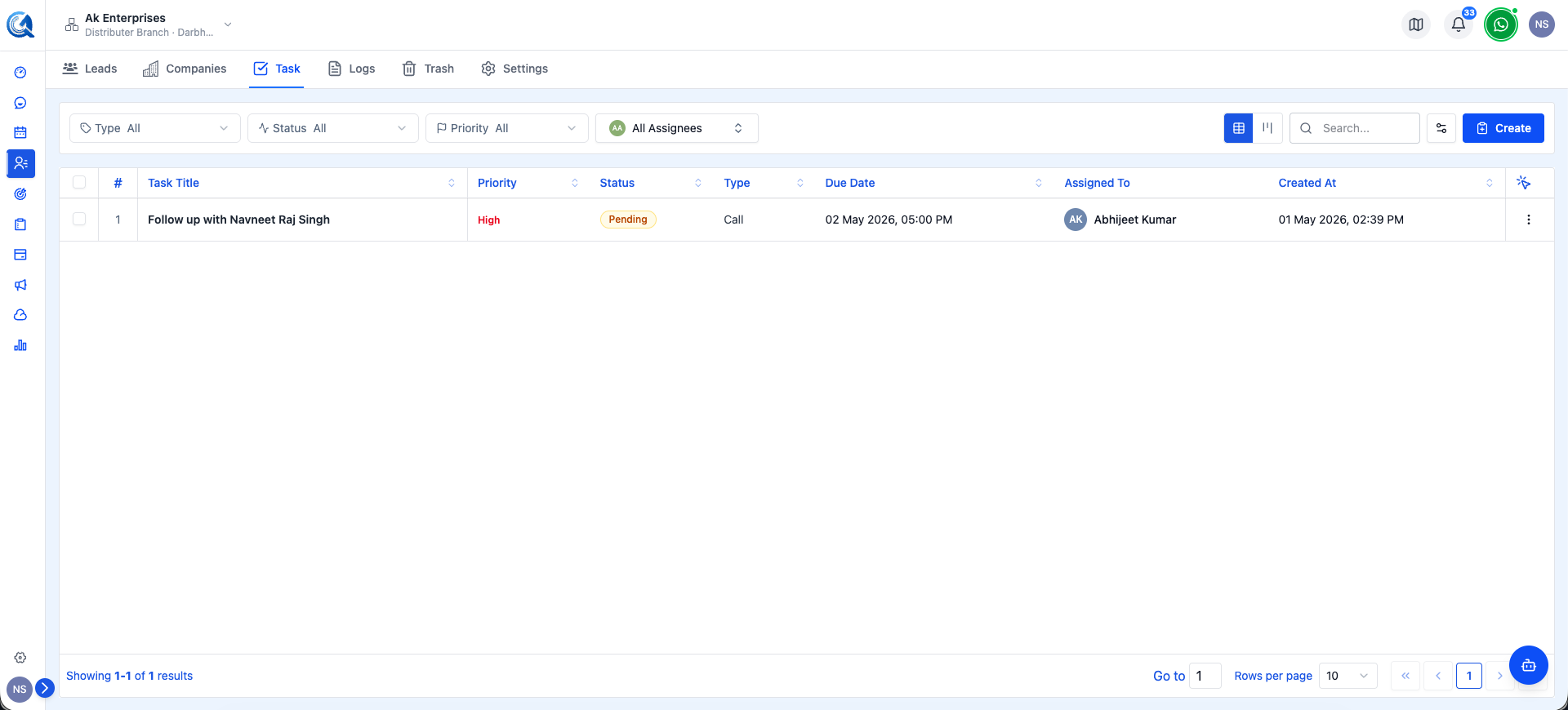The image size is (1568, 710).
Task: Open the target goals icon in sidebar
Action: click(x=20, y=194)
